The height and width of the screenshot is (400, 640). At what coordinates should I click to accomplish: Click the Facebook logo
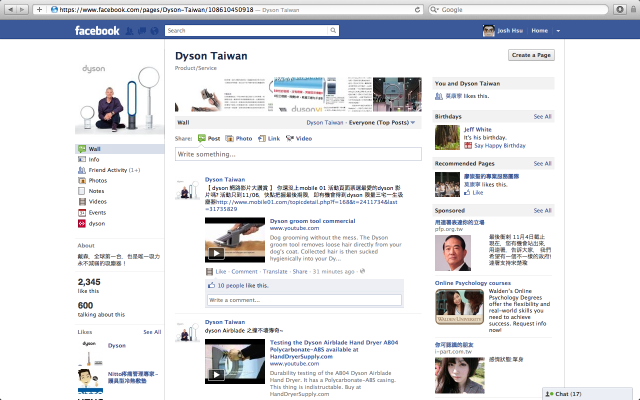(97, 31)
